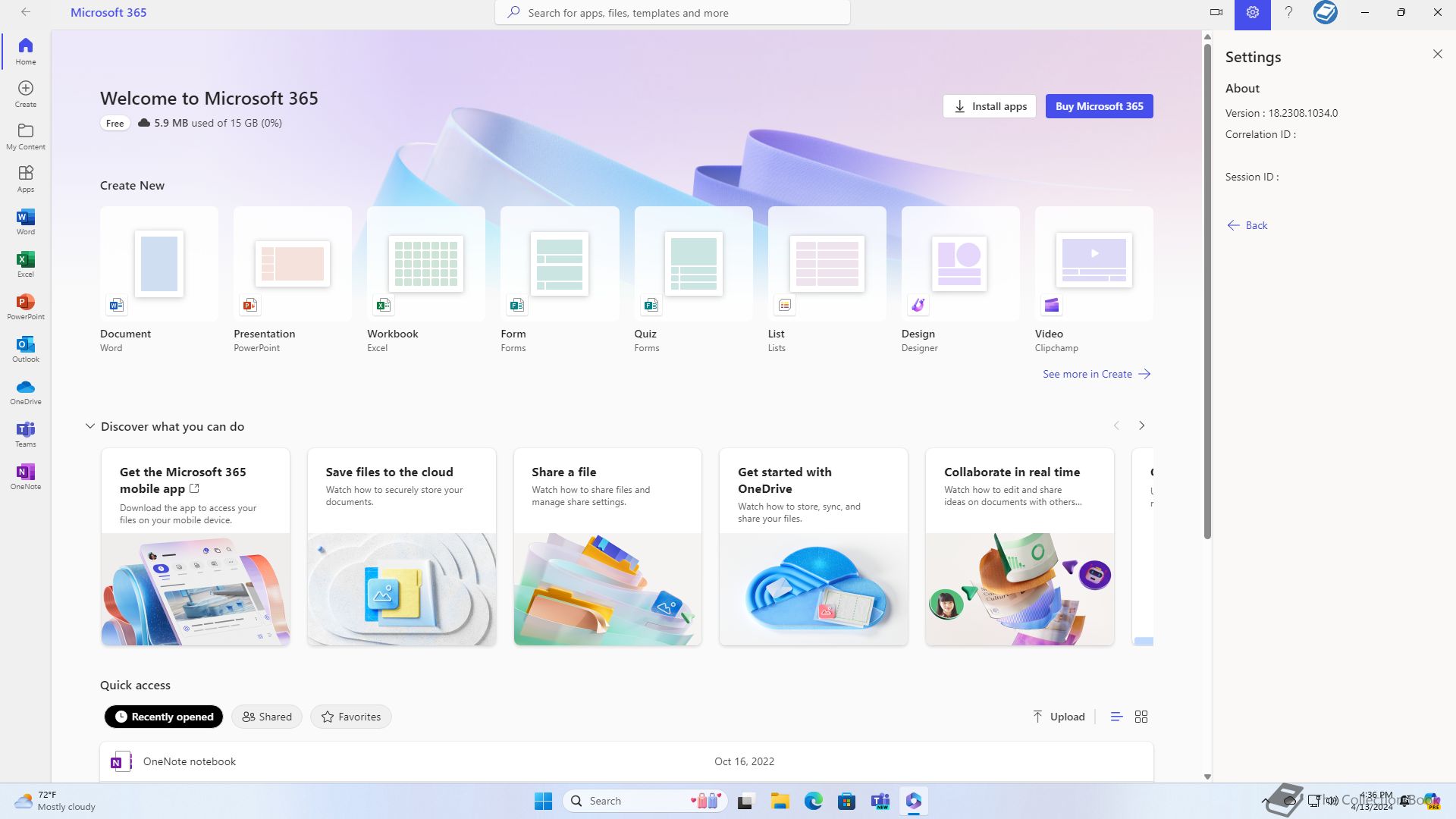The width and height of the screenshot is (1456, 819).
Task: Launch Outlook from the sidebar
Action: [x=26, y=349]
